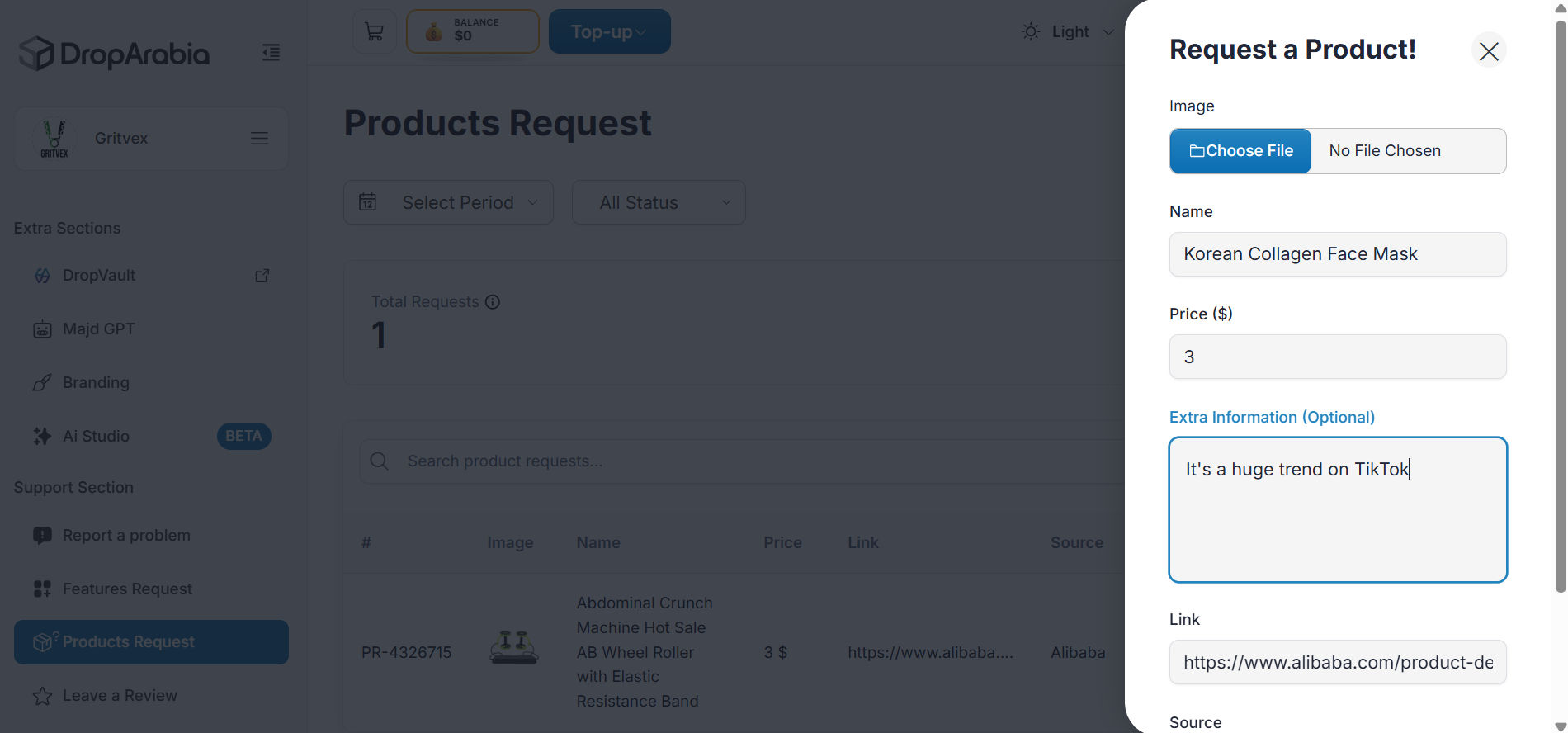Screen dimensions: 1568x733
Task: Open the Select Period dropdown
Action: tap(448, 203)
